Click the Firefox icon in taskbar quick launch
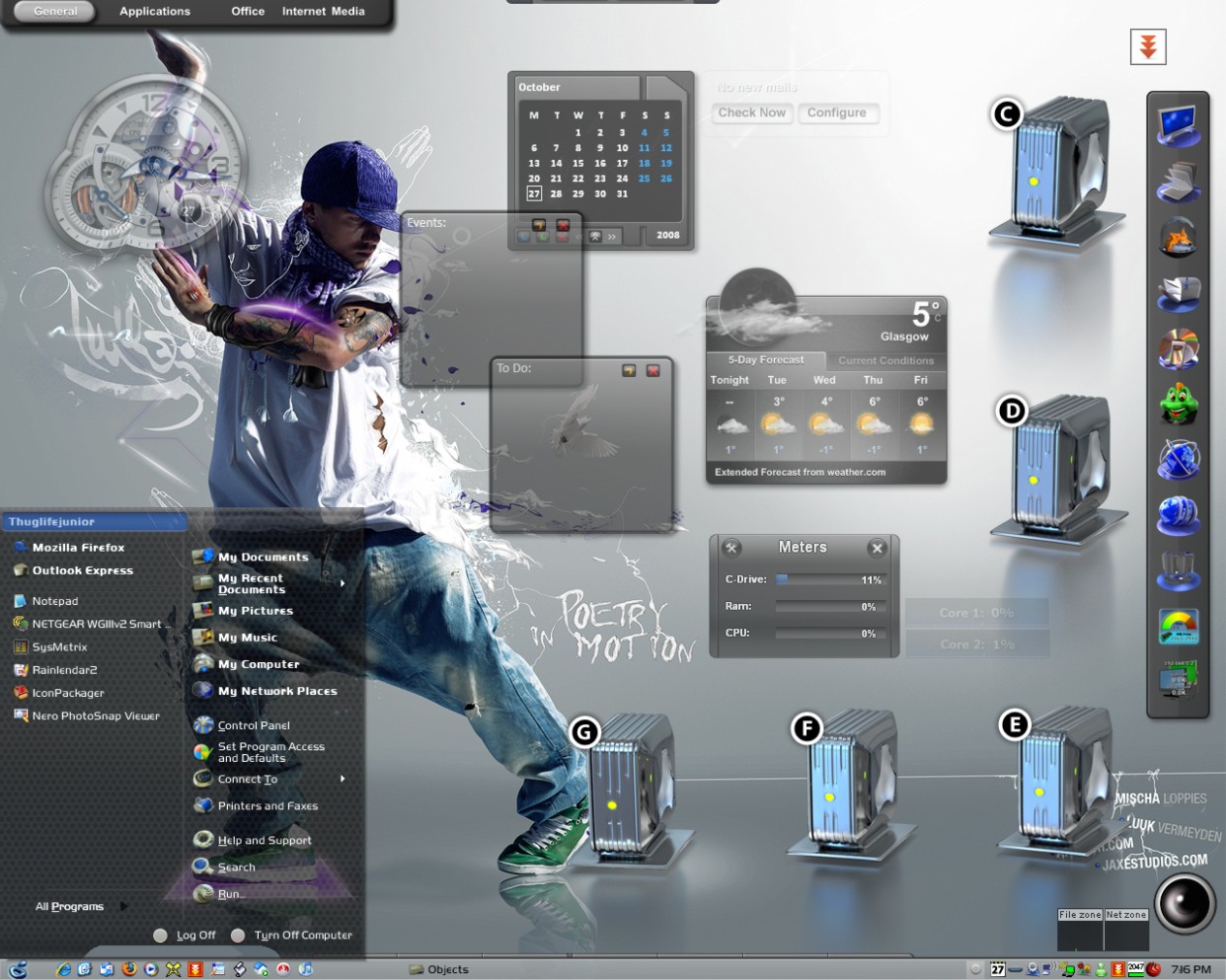 click(129, 969)
